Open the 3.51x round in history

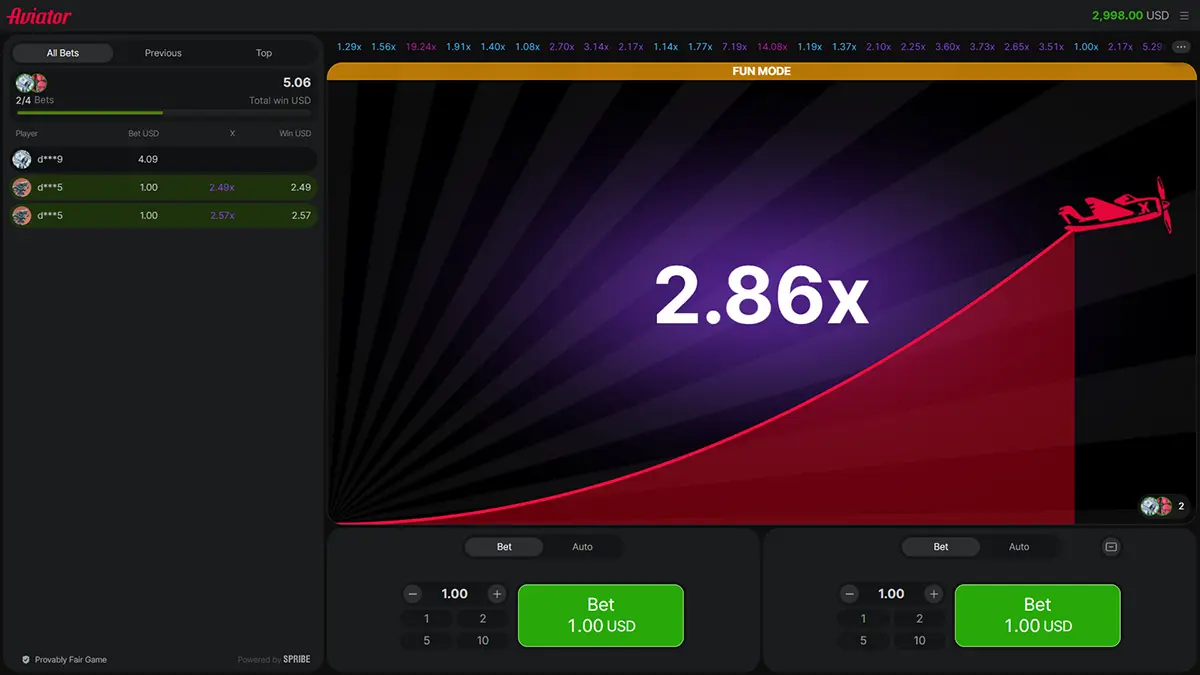pyautogui.click(x=1051, y=47)
